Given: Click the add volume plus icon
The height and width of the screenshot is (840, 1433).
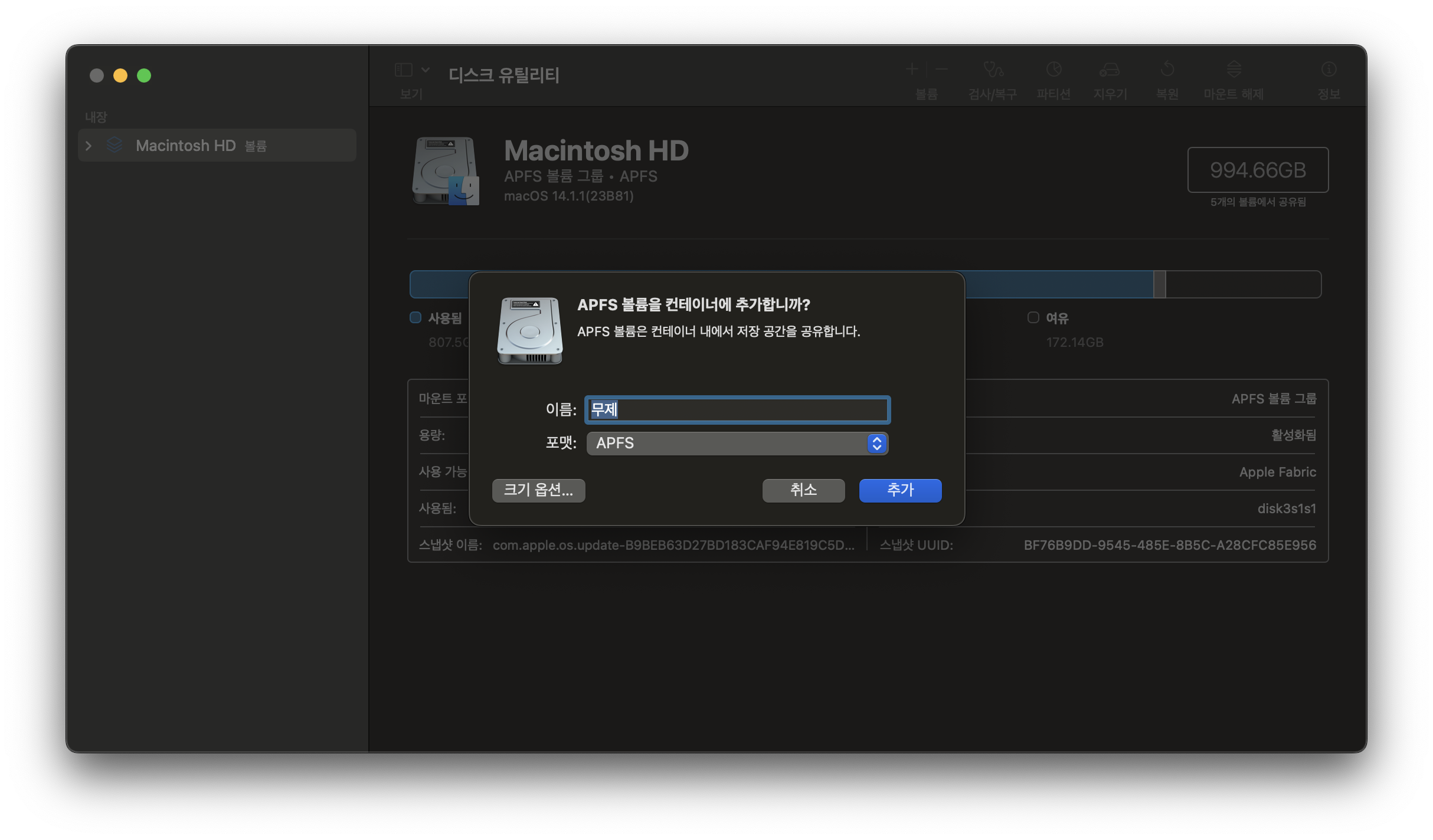Looking at the screenshot, I should (x=912, y=70).
